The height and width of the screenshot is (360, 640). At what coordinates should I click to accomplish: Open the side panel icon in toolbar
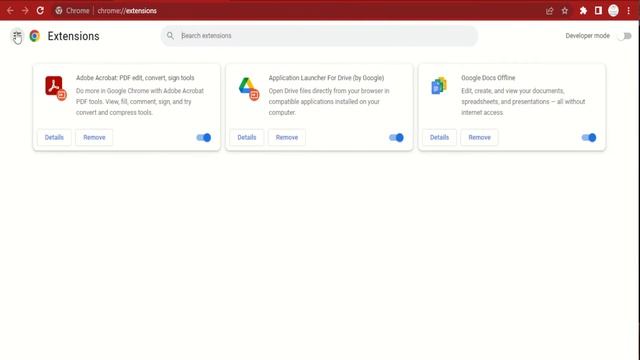click(x=598, y=11)
